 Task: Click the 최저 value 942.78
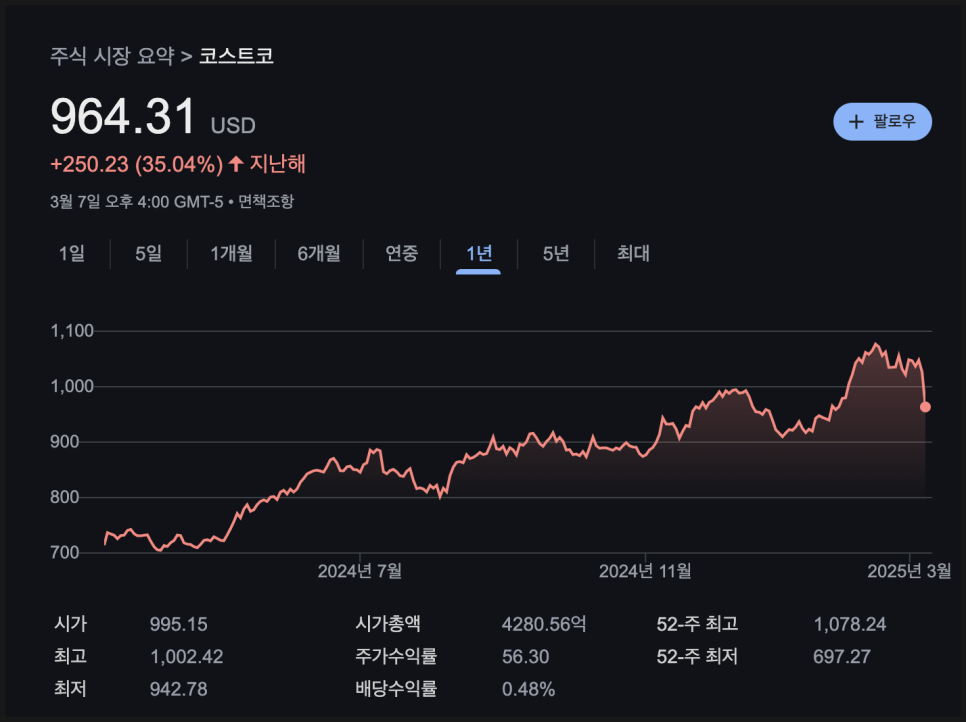tap(179, 689)
